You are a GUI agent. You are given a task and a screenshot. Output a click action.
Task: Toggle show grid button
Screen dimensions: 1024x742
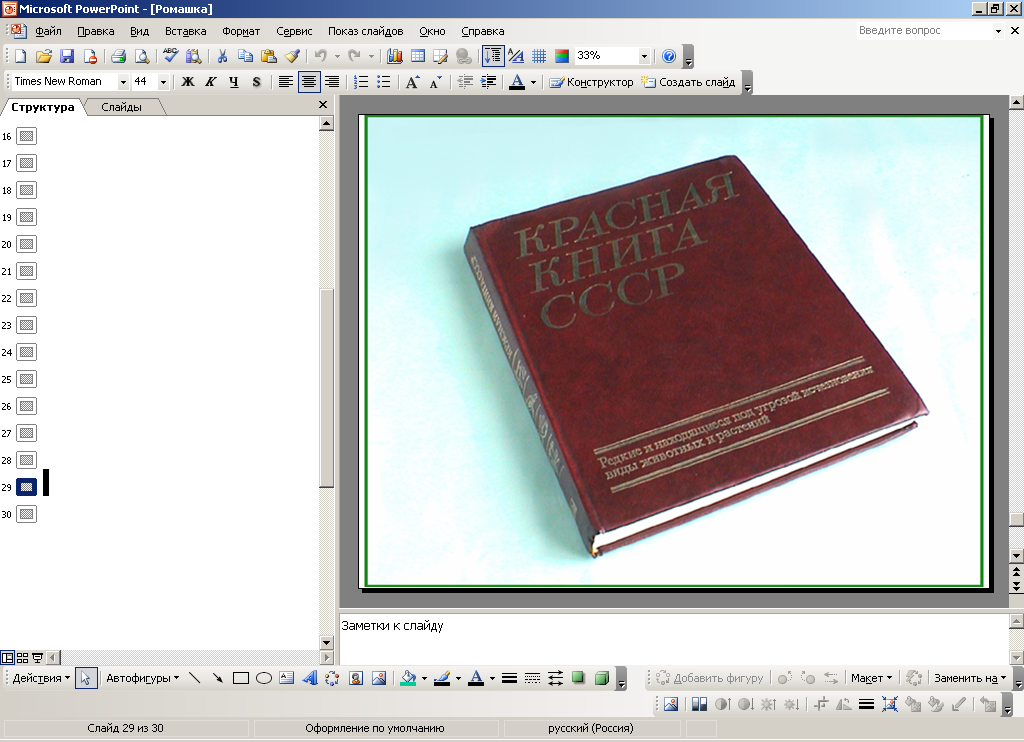[539, 56]
